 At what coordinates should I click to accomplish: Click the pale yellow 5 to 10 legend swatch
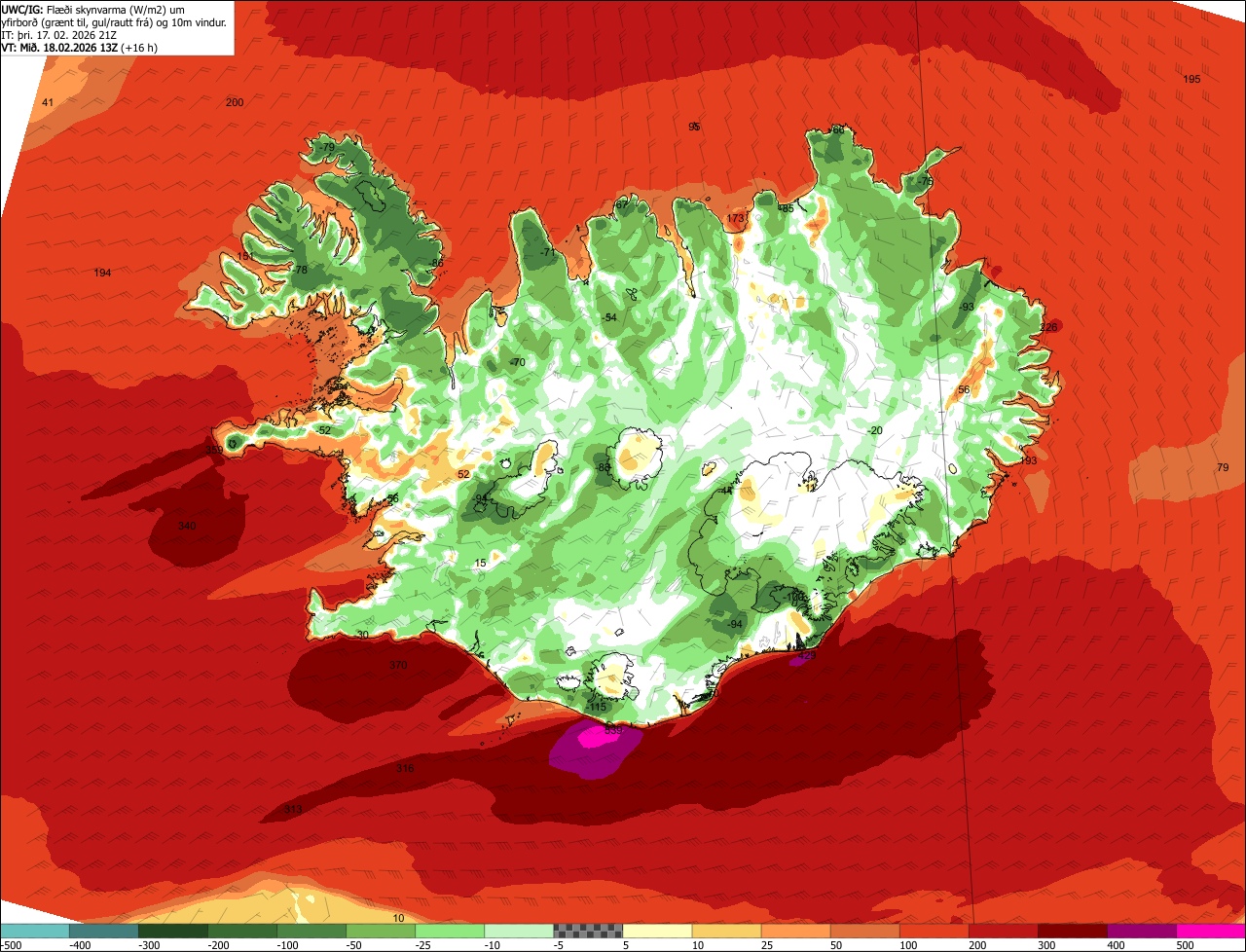(656, 931)
